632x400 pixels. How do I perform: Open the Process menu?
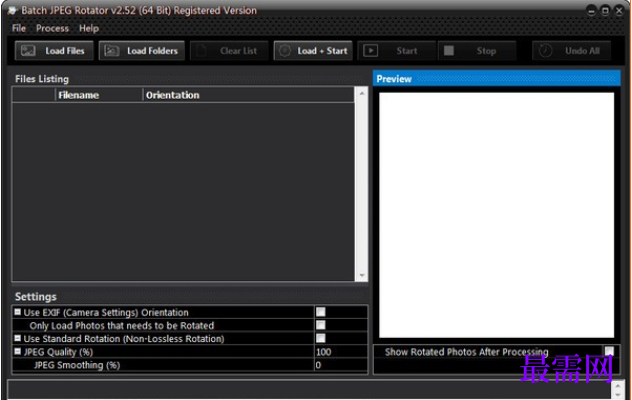pos(52,28)
